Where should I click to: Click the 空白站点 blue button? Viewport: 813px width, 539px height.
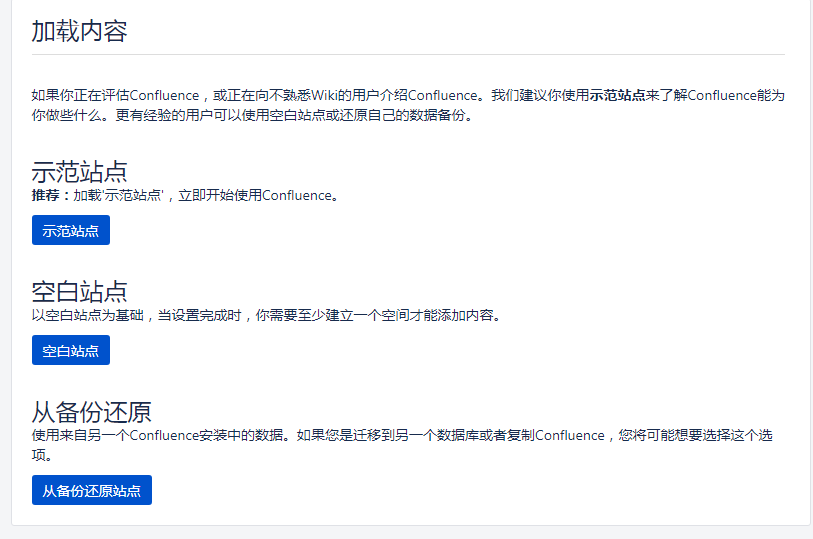pos(71,350)
